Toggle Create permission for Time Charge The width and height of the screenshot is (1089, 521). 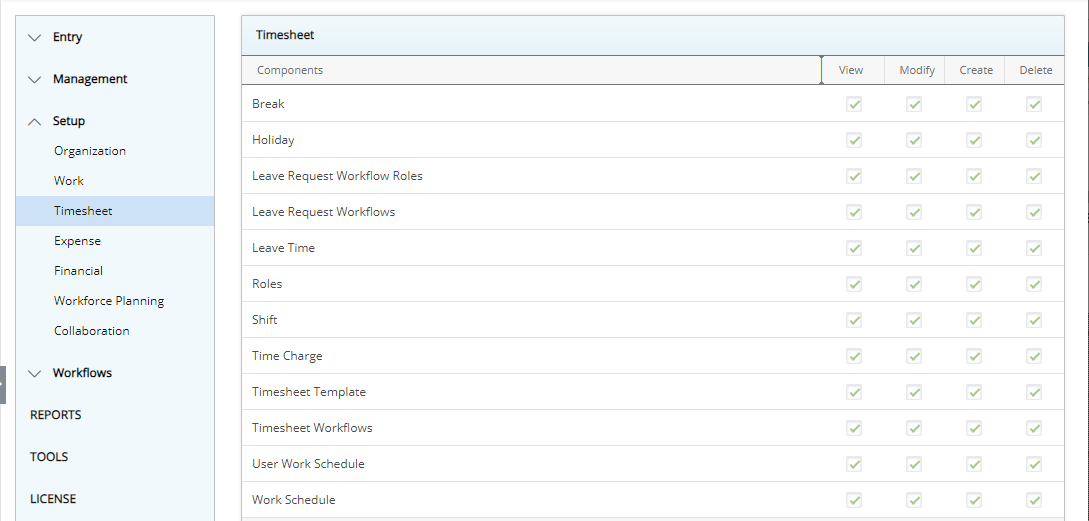974,356
